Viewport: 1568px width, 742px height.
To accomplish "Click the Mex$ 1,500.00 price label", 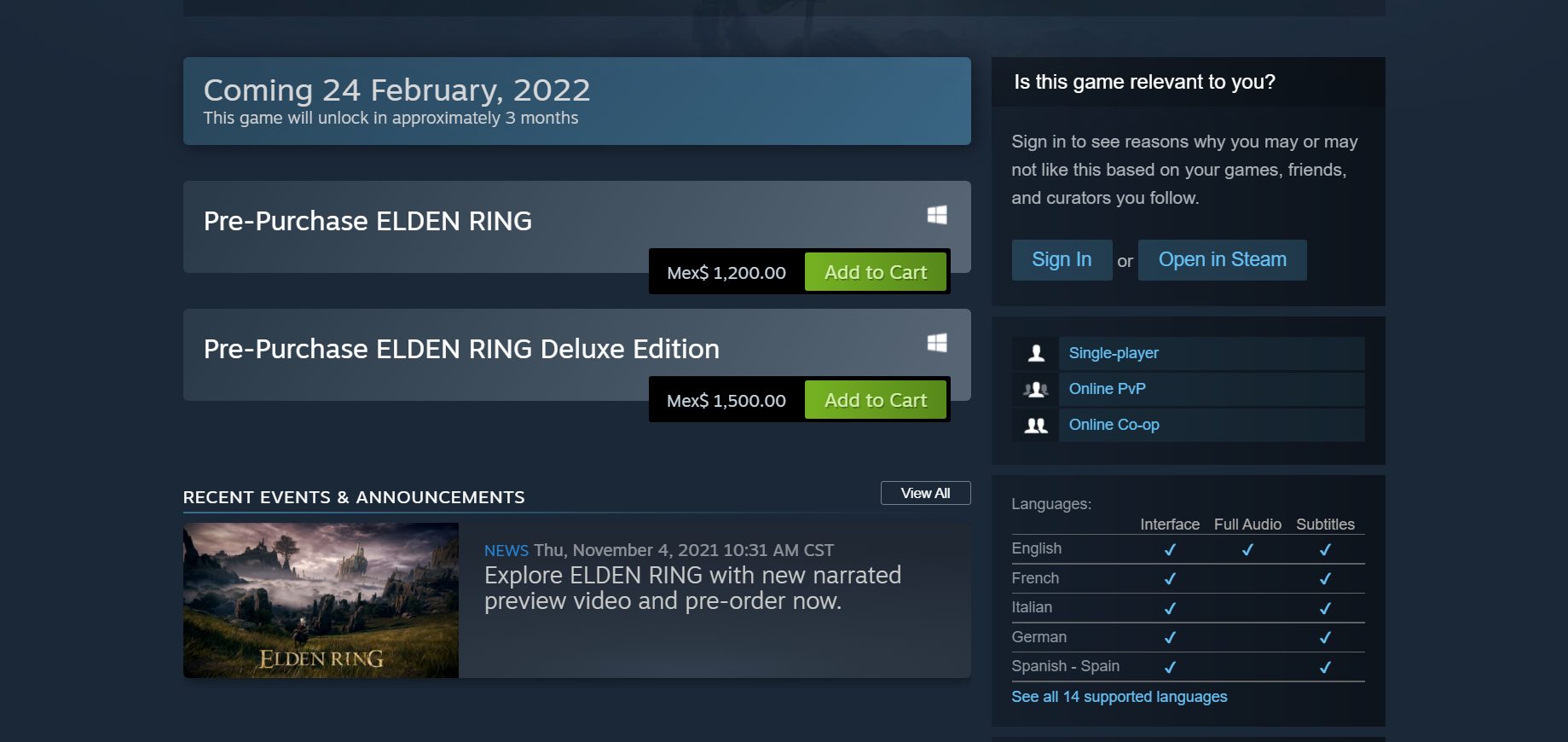I will click(726, 401).
